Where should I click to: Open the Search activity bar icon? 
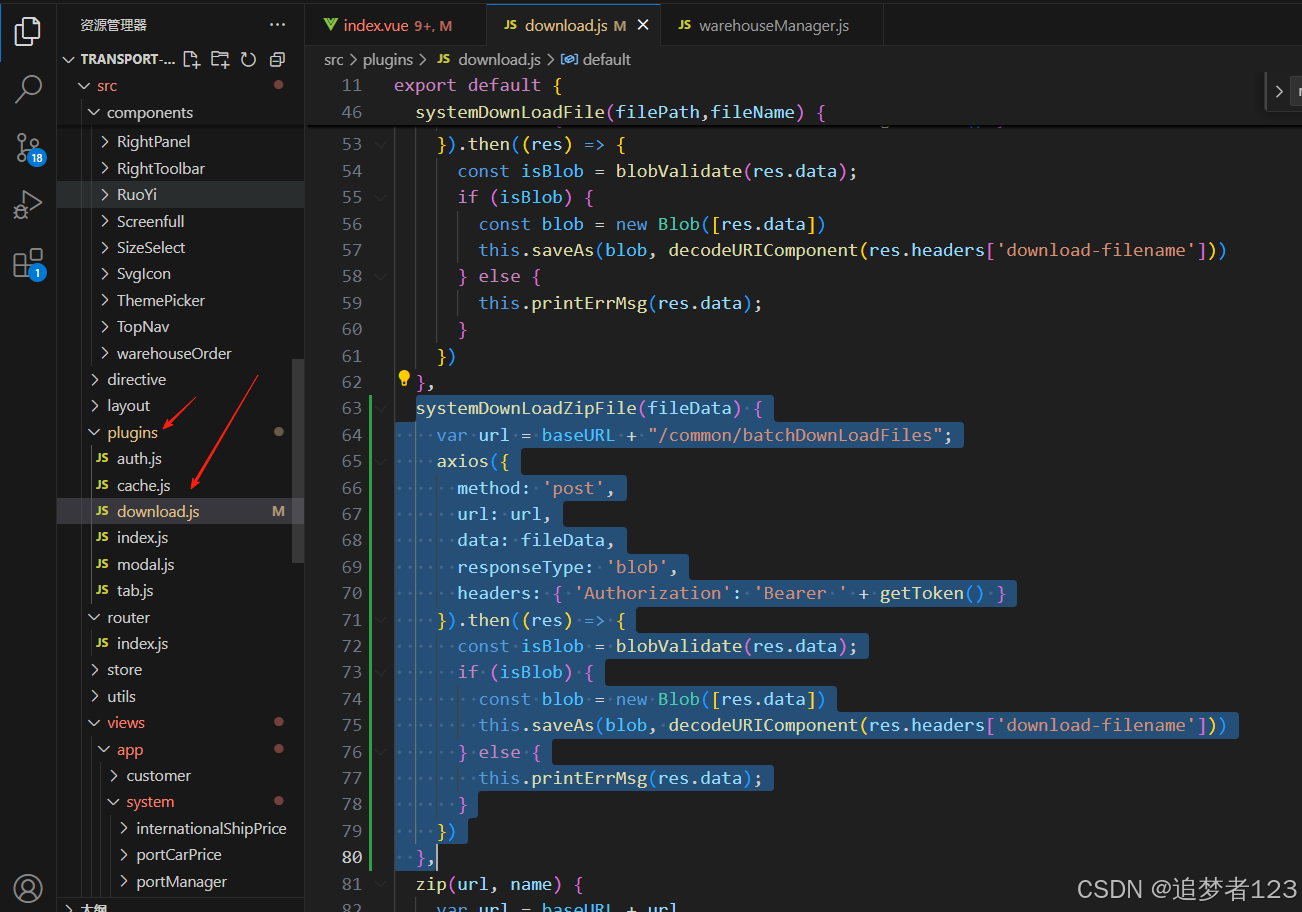point(28,89)
